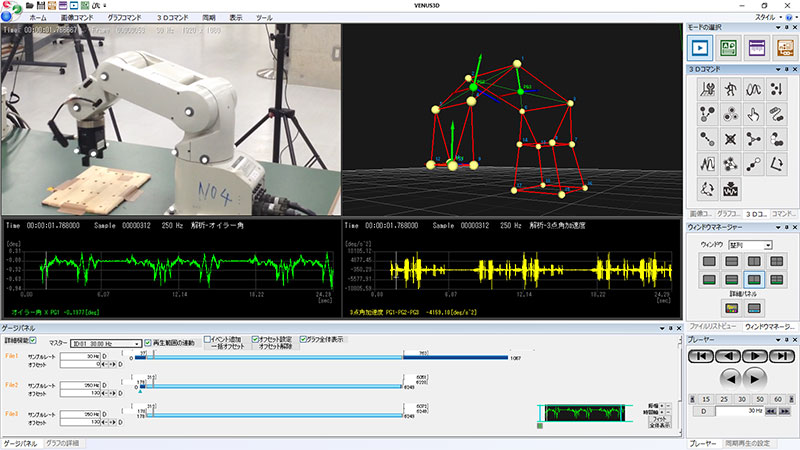This screenshot has height=450, width=800.
Task: Switch to the グラフの詳細 tab
Action: (x=65, y=442)
